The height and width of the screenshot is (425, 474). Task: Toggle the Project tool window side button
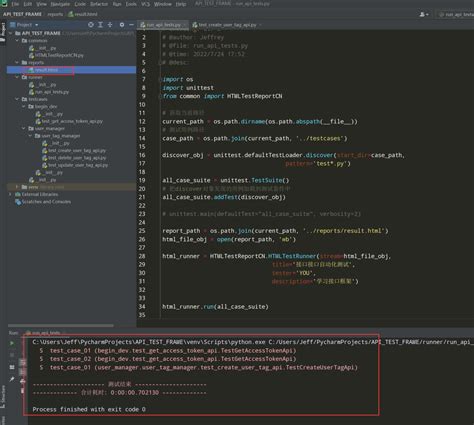[x=3, y=32]
